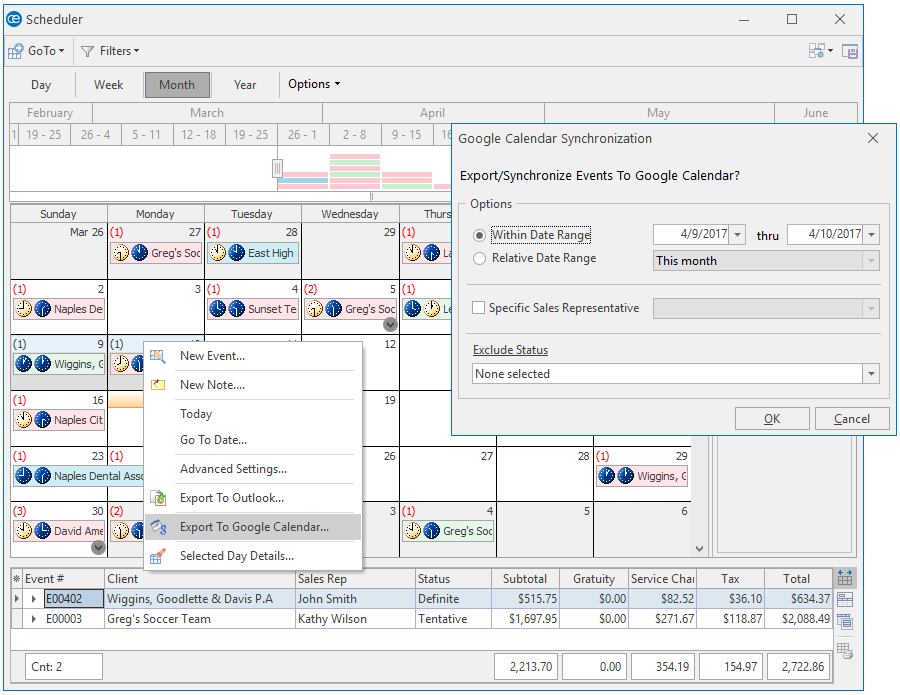Click the copy grid icon beside row E00003
Viewport: 900px width, 695px height.
tap(844, 620)
